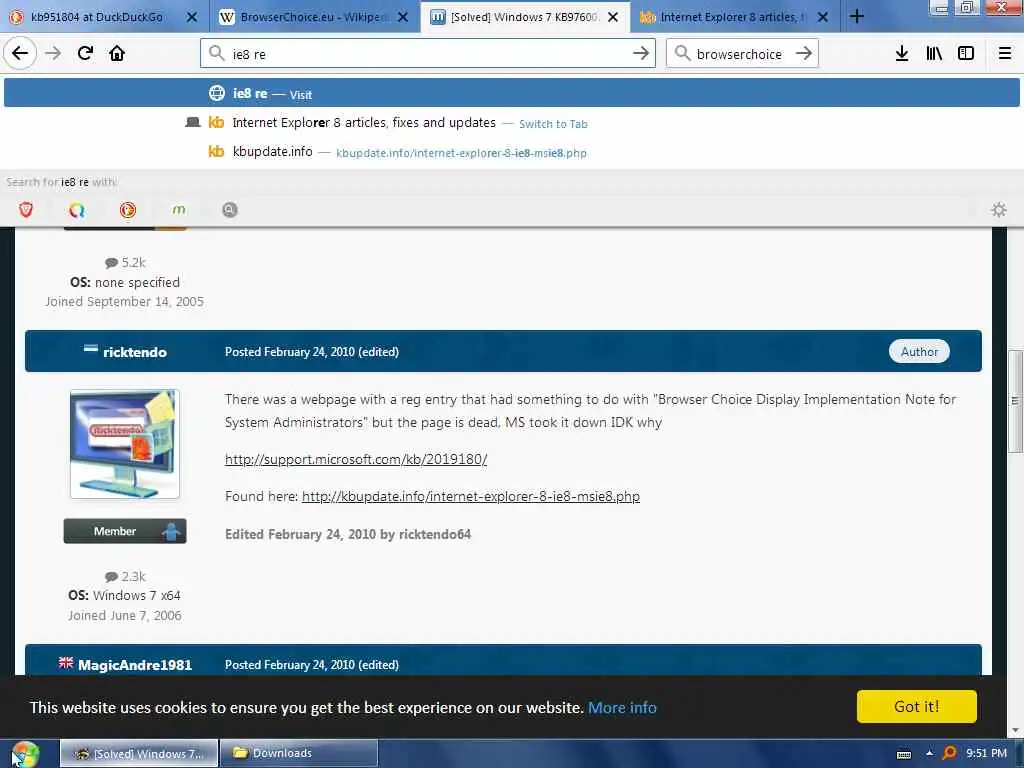Screen dimensions: 1024x768
Task: Close the BrowserChoice.eu Wikipedia tab
Action: (x=403, y=17)
